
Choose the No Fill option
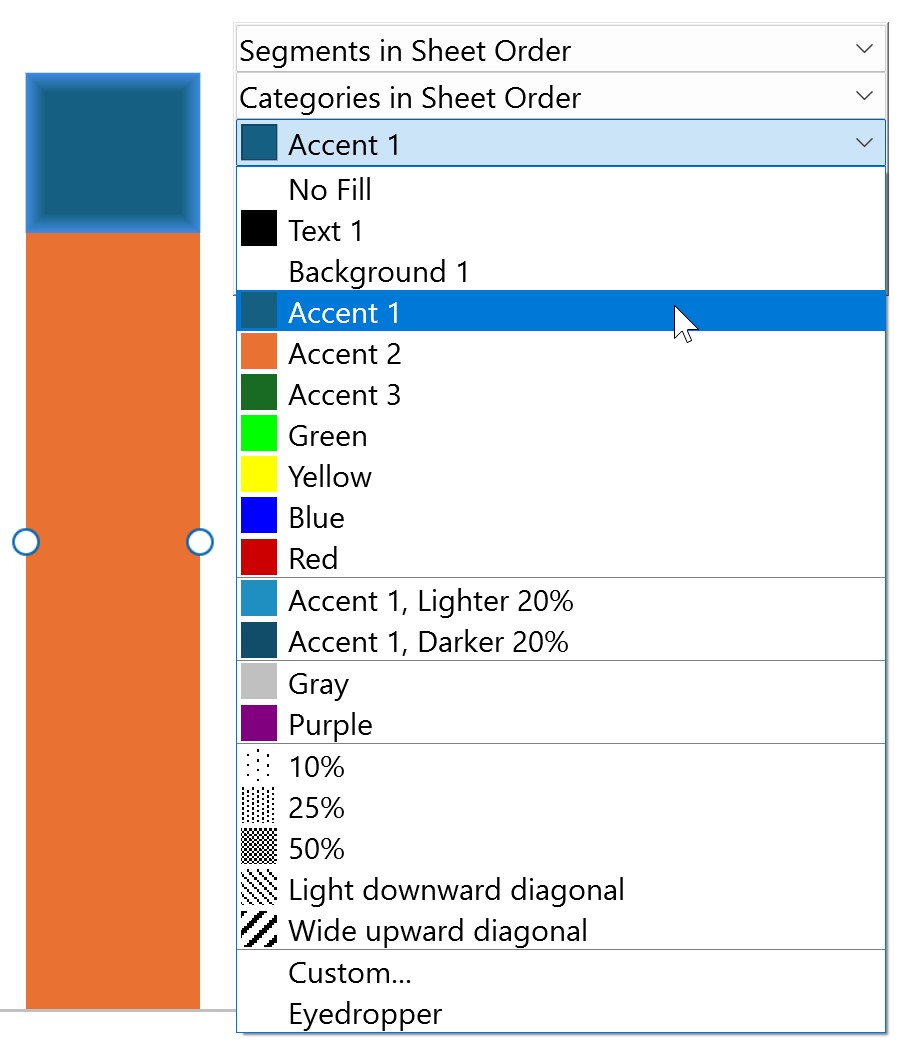click(330, 189)
